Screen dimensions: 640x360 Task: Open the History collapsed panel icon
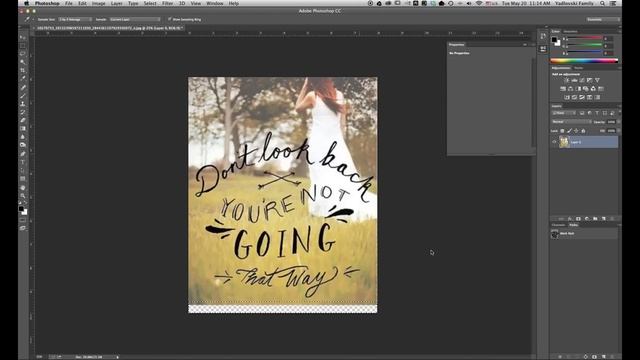pyautogui.click(x=543, y=37)
